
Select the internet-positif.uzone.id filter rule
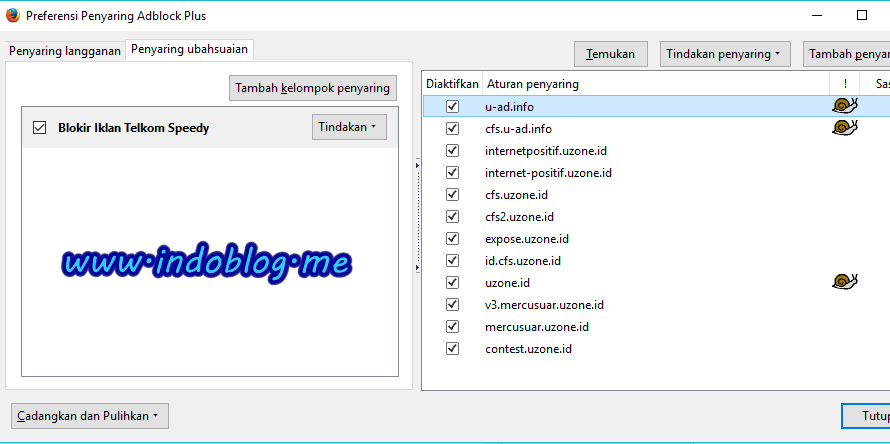point(548,173)
